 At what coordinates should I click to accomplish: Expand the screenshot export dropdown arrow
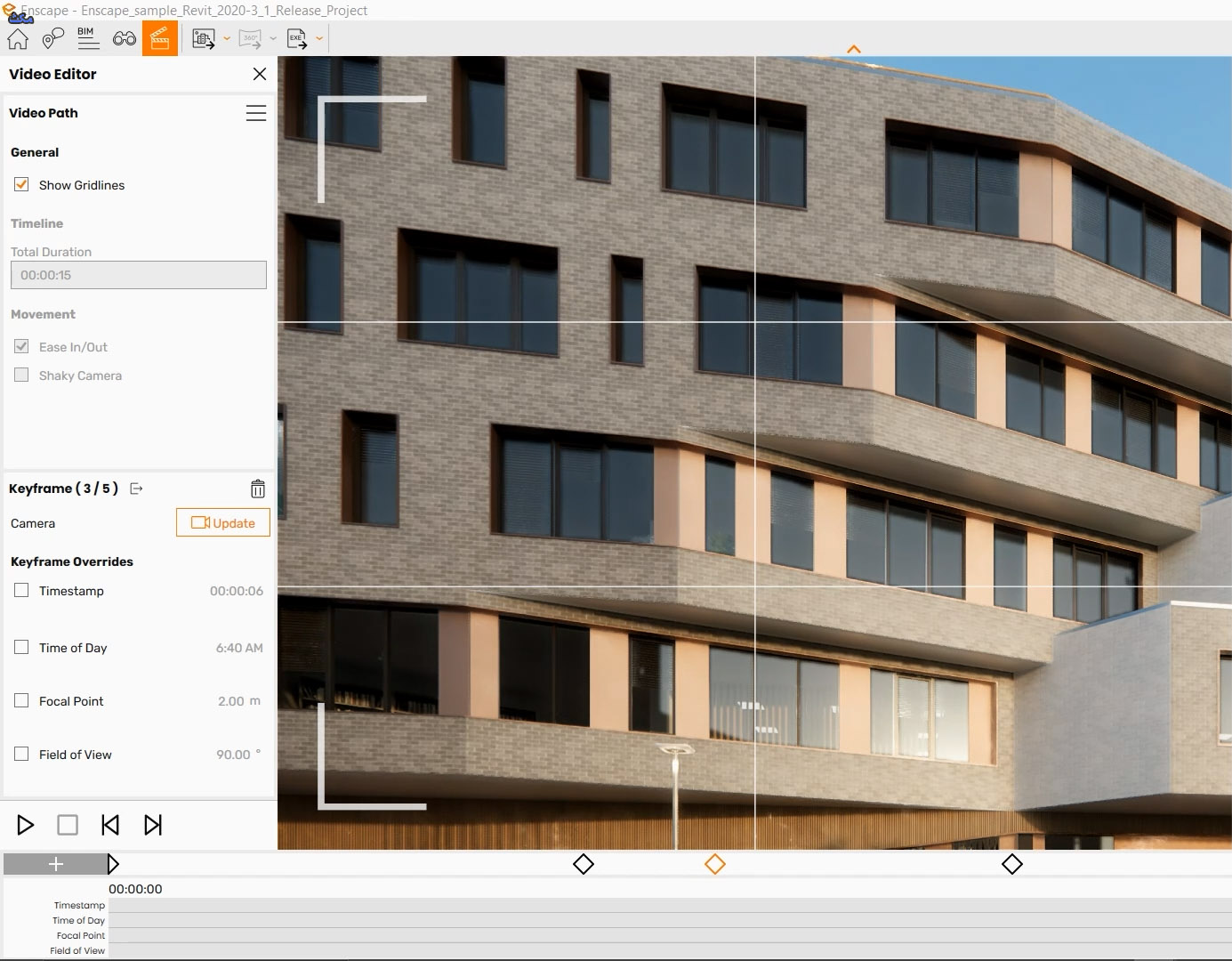pyautogui.click(x=227, y=38)
